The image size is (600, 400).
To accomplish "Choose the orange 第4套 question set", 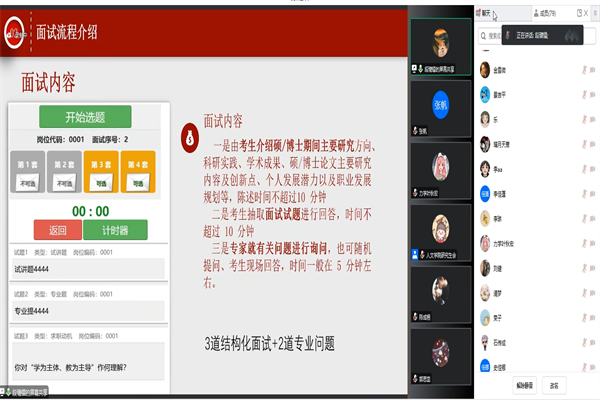I will click(137, 173).
